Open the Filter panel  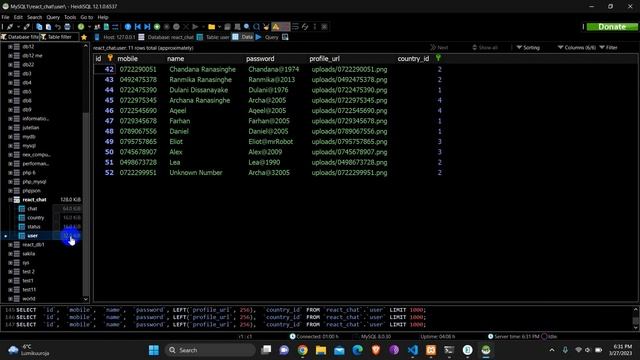(x=608, y=47)
